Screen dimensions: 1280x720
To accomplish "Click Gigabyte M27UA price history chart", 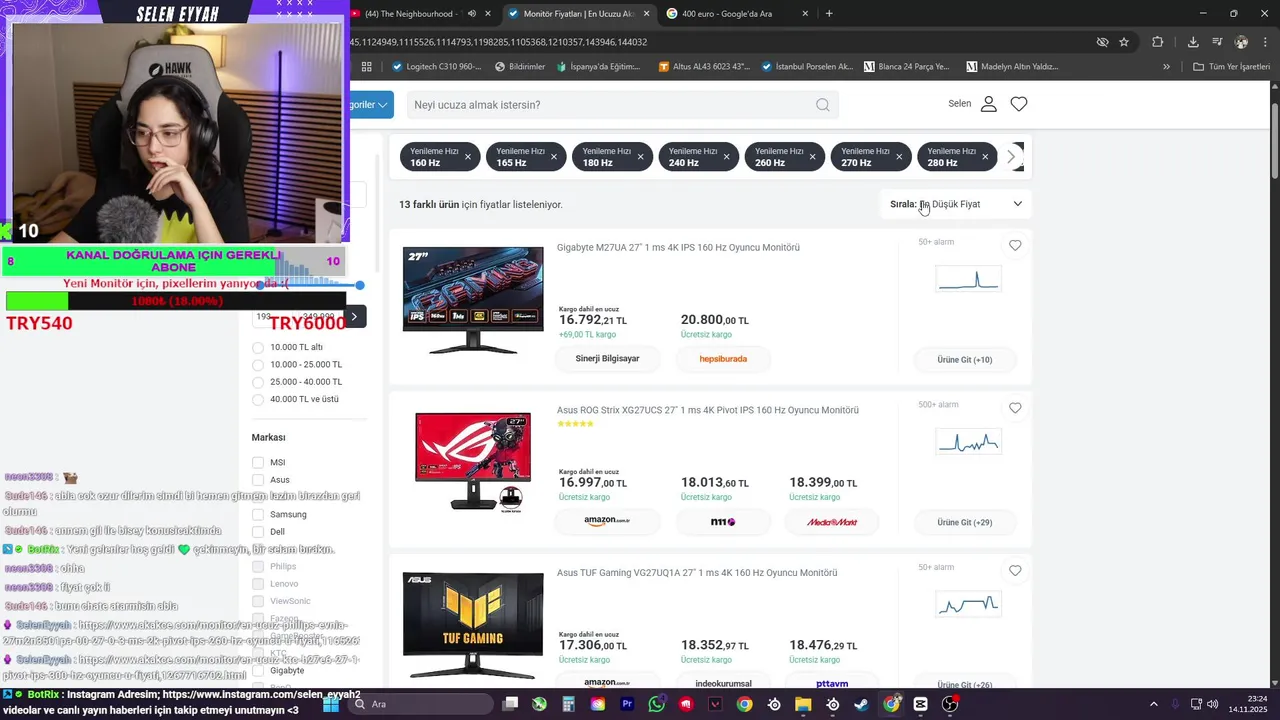I will point(968,279).
